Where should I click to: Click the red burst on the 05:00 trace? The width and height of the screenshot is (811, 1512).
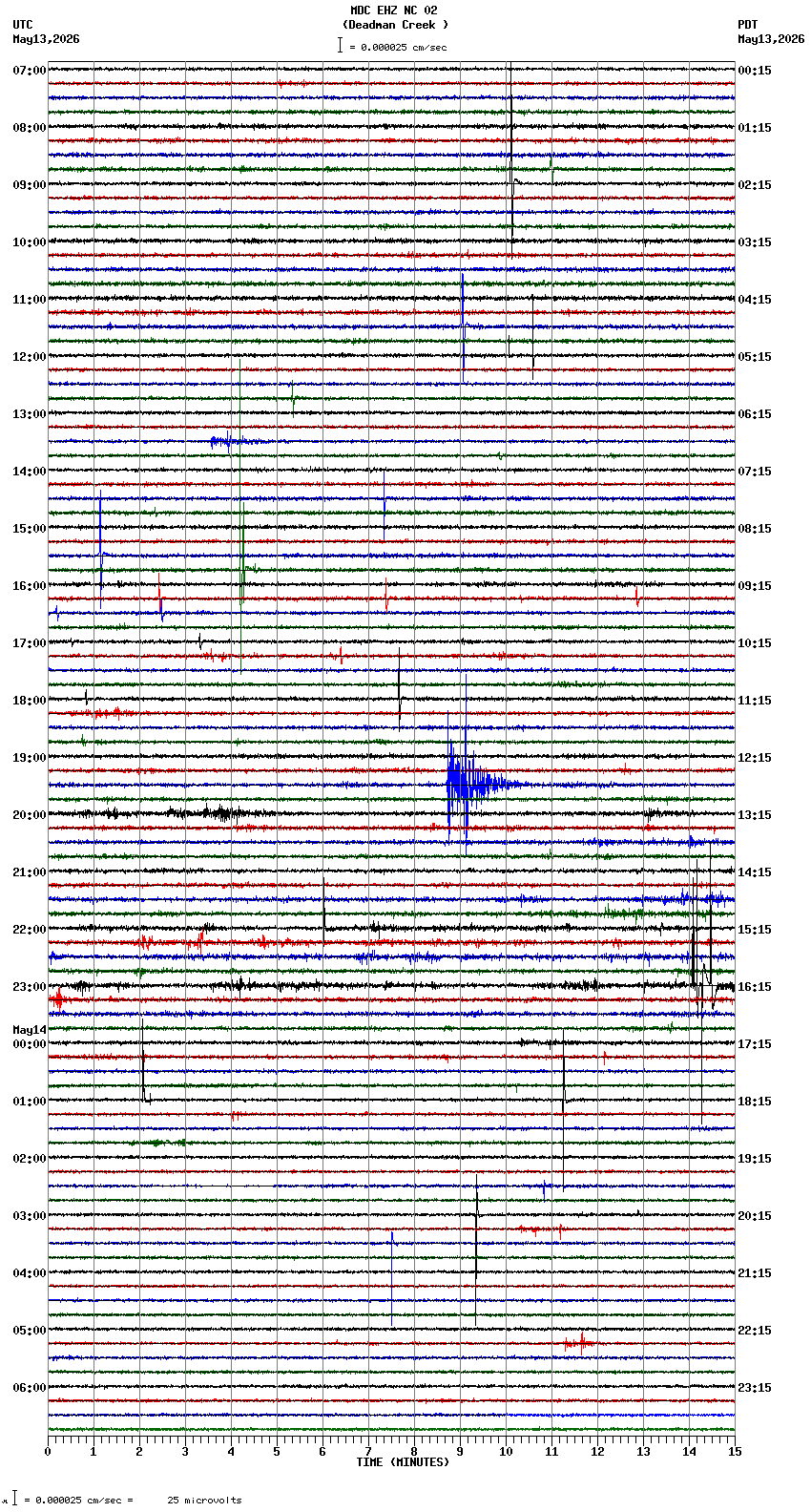click(x=579, y=1342)
